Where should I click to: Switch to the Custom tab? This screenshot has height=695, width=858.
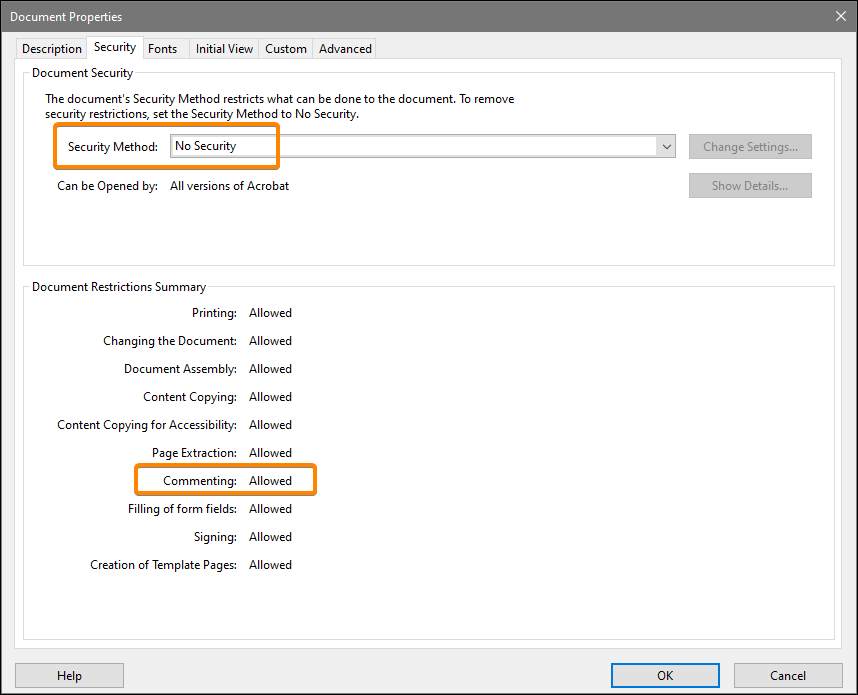click(x=285, y=48)
